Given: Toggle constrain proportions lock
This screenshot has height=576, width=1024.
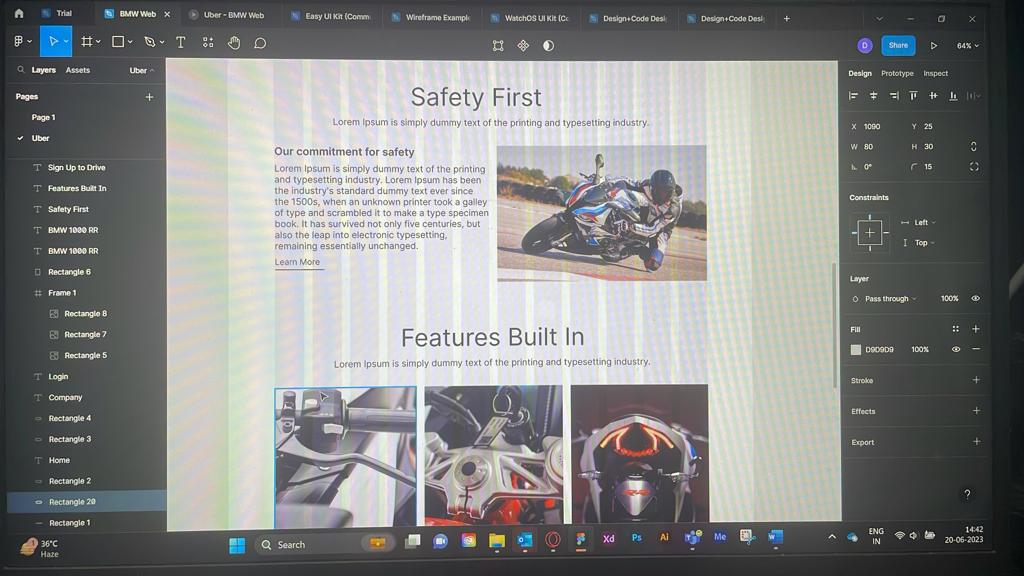Looking at the screenshot, I should point(974,146).
